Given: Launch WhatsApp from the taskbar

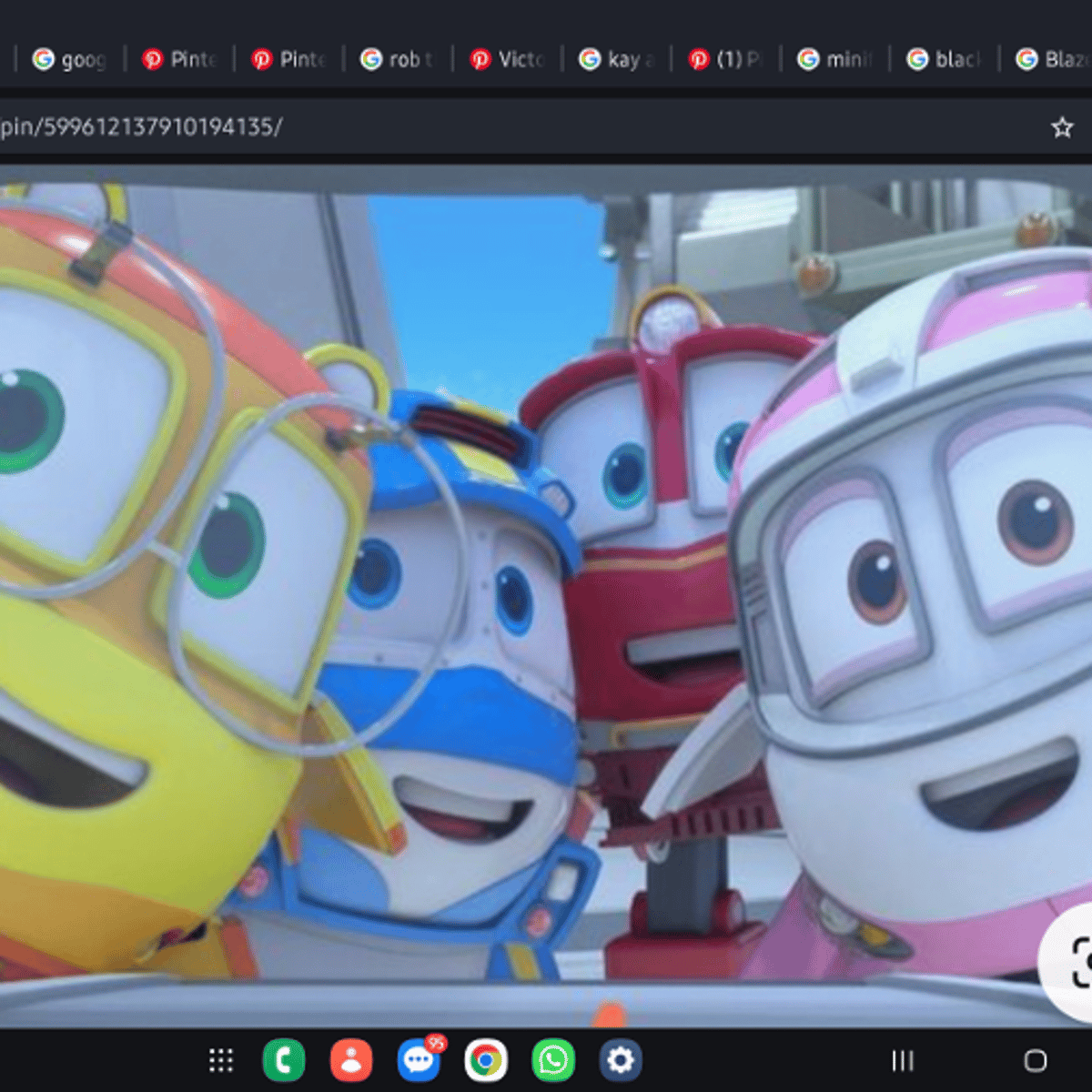Looking at the screenshot, I should point(553,1060).
